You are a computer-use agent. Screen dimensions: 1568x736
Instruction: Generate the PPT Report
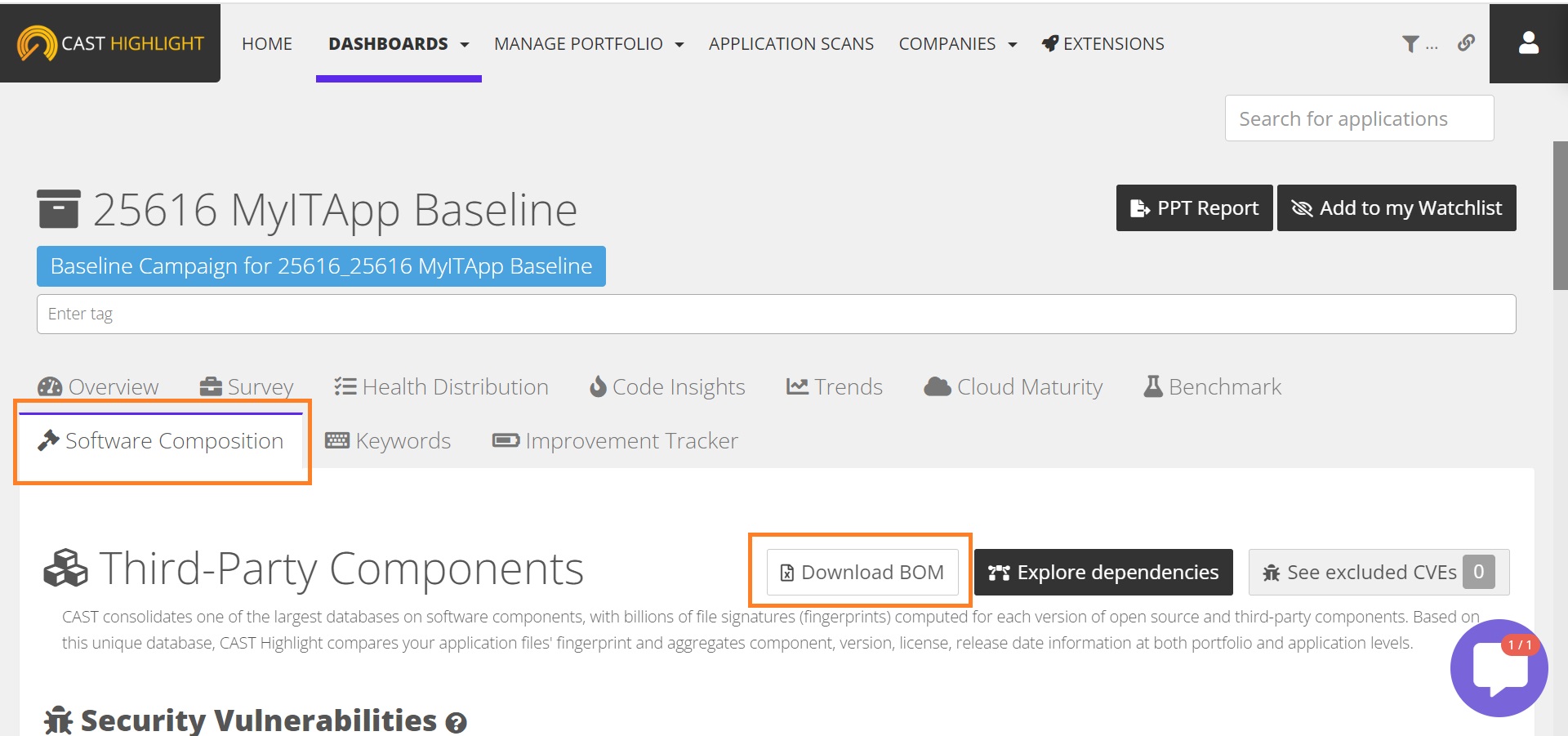(1194, 208)
